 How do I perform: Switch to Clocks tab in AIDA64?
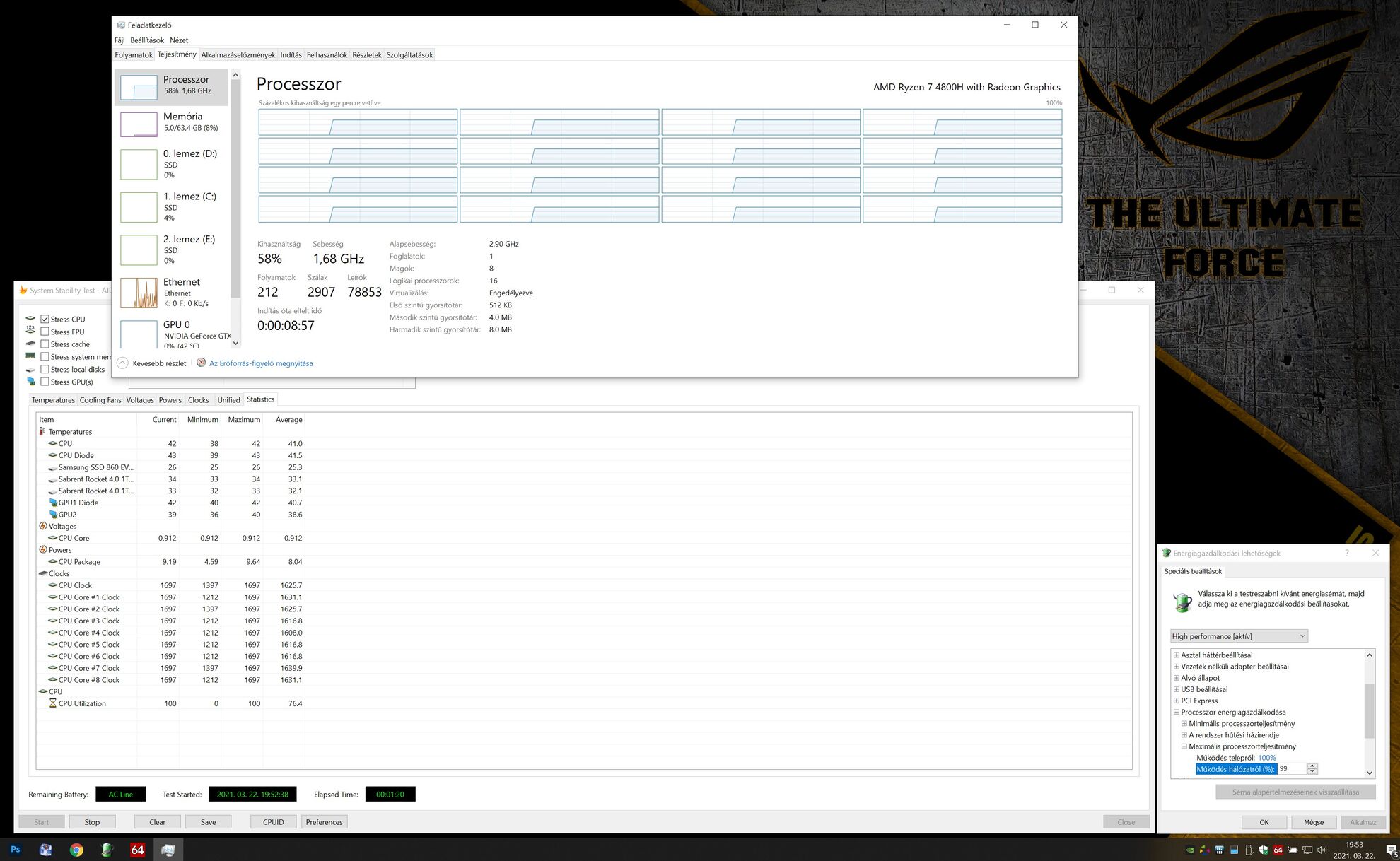199,400
